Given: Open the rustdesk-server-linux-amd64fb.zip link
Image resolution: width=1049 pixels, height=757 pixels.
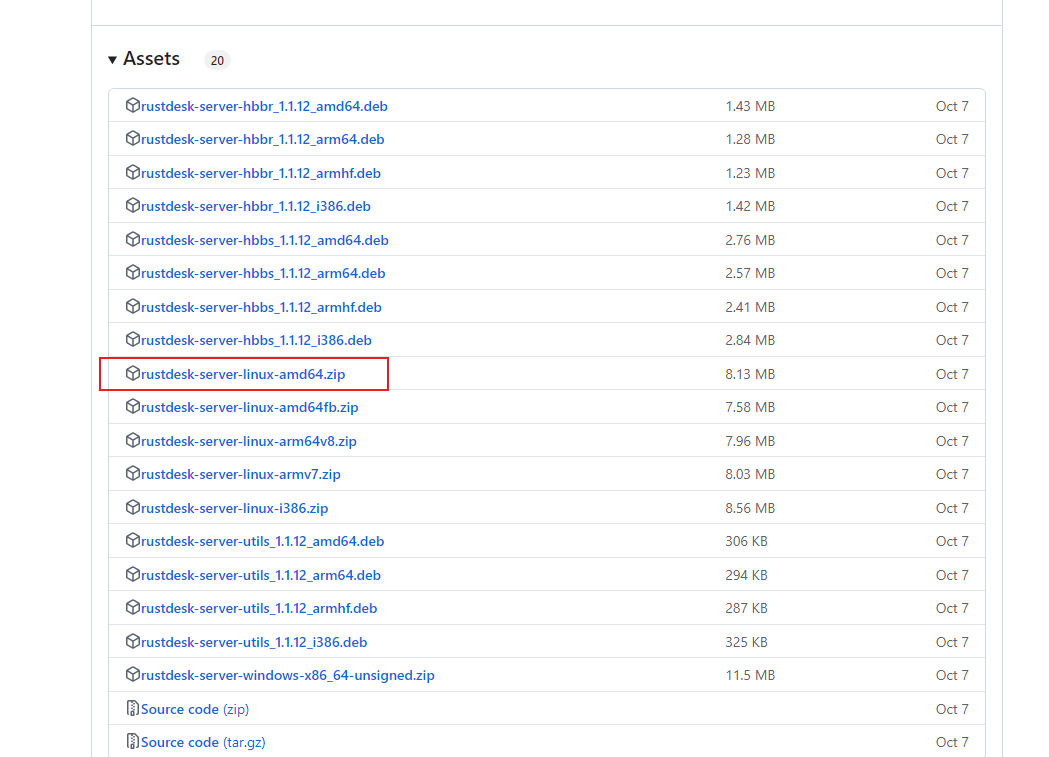Looking at the screenshot, I should (249, 407).
